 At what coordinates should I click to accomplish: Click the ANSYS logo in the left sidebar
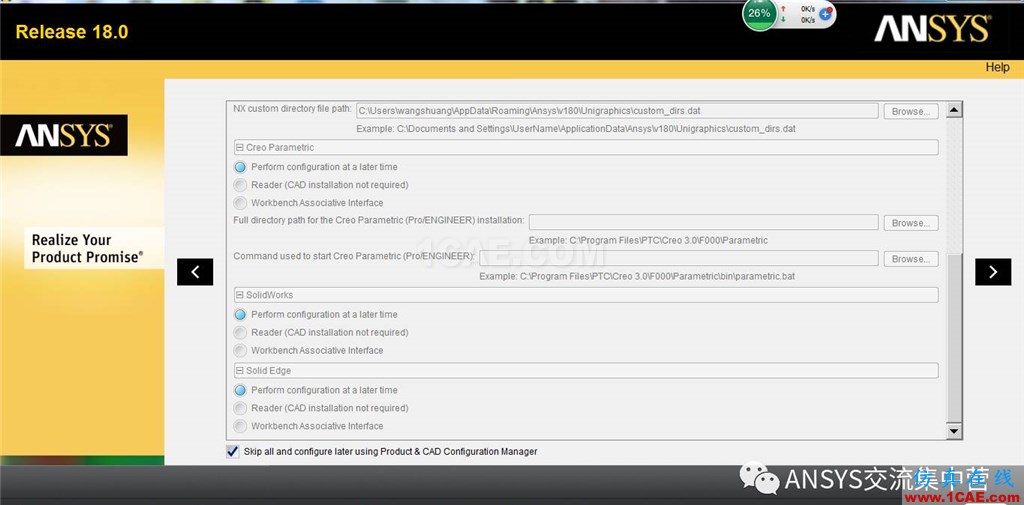(x=63, y=135)
